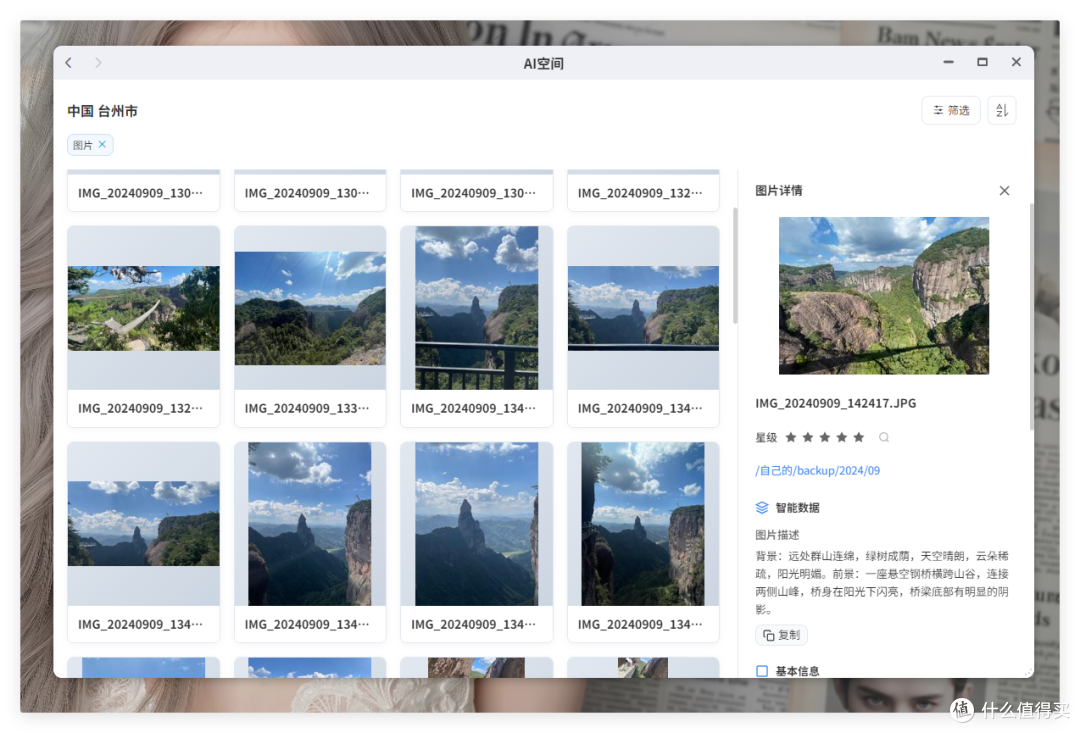Copy the description with 复制 button
This screenshot has height=733, width=1080.
(781, 634)
